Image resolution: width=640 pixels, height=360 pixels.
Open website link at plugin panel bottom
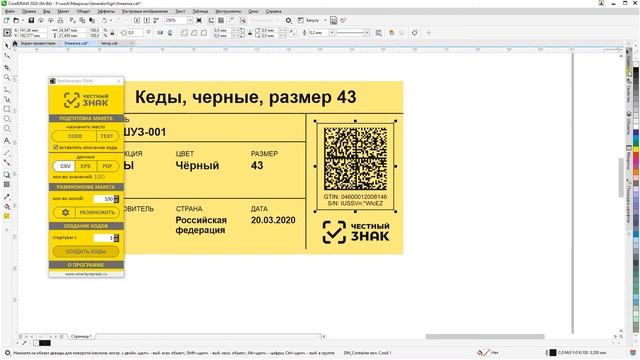(x=86, y=274)
